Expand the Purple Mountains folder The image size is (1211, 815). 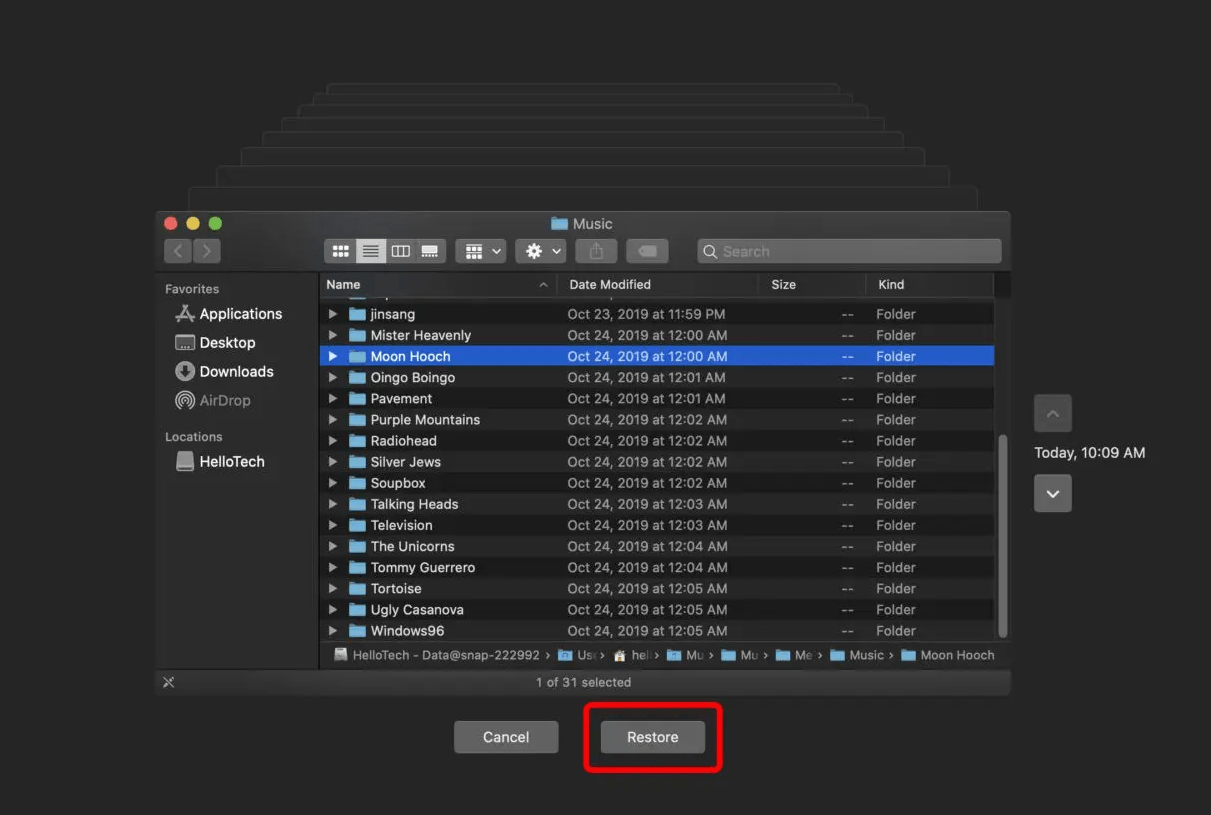[333, 420]
